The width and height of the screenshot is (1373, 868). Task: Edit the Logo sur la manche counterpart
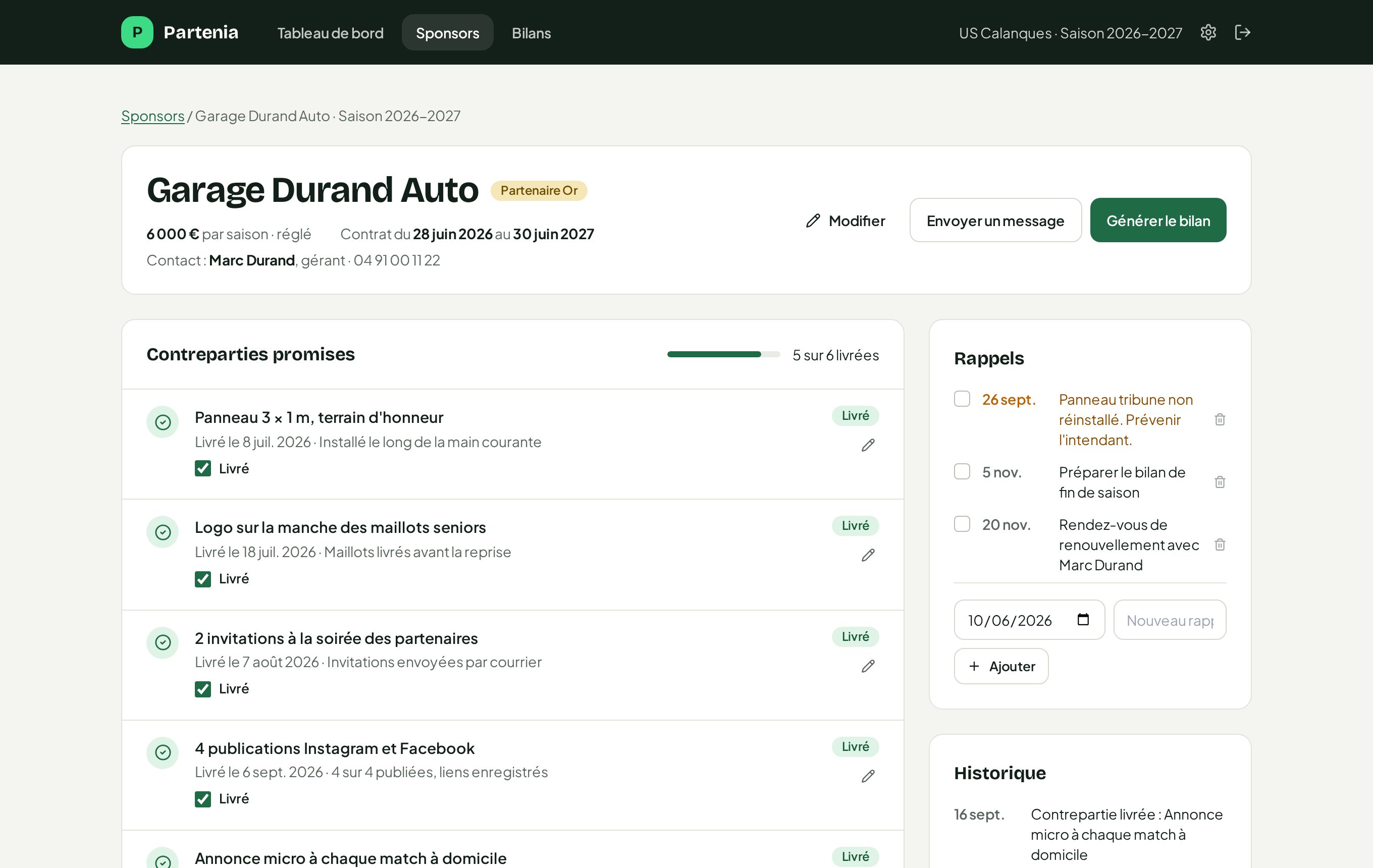tap(868, 555)
